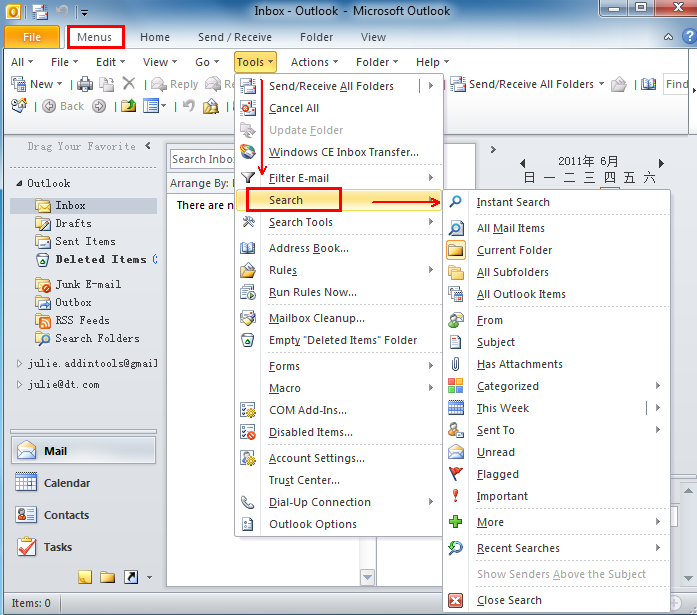Click the Print icon in toolbar

point(85,84)
